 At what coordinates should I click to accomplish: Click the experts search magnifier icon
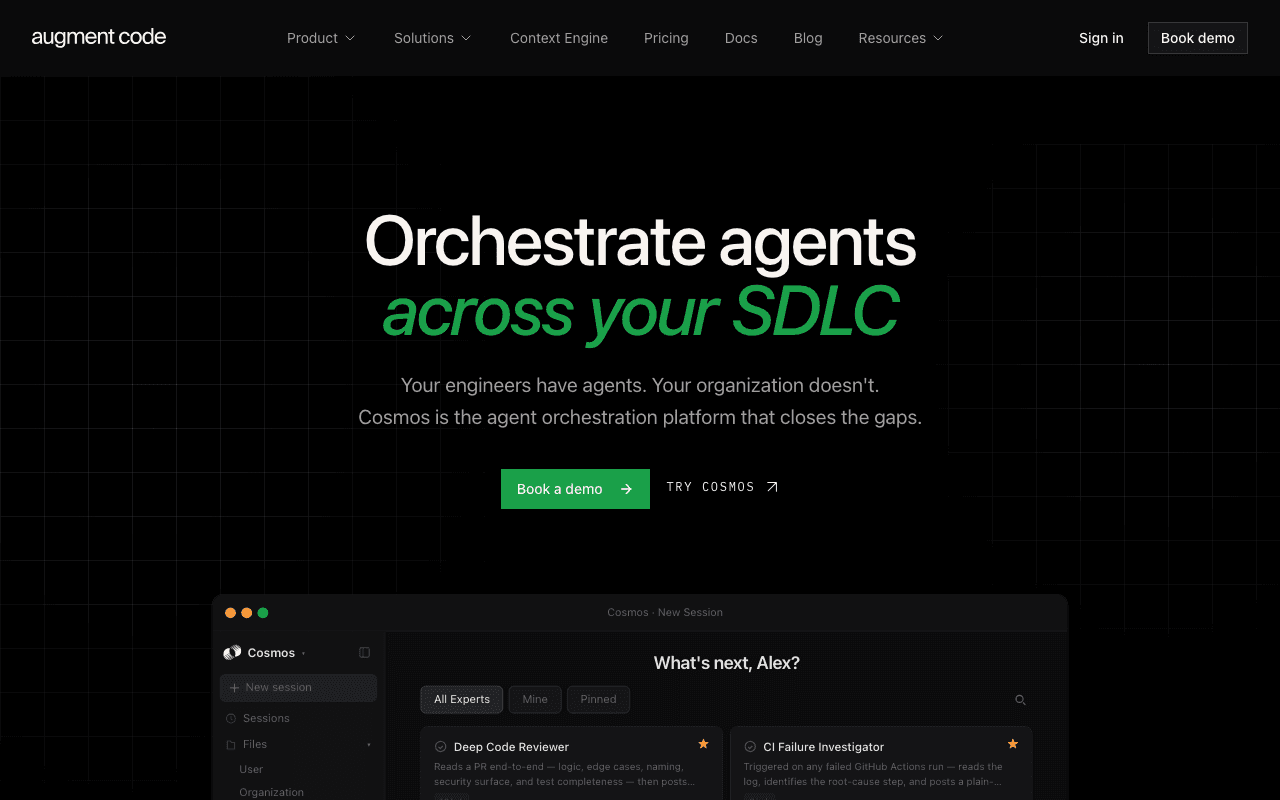pos(1020,700)
